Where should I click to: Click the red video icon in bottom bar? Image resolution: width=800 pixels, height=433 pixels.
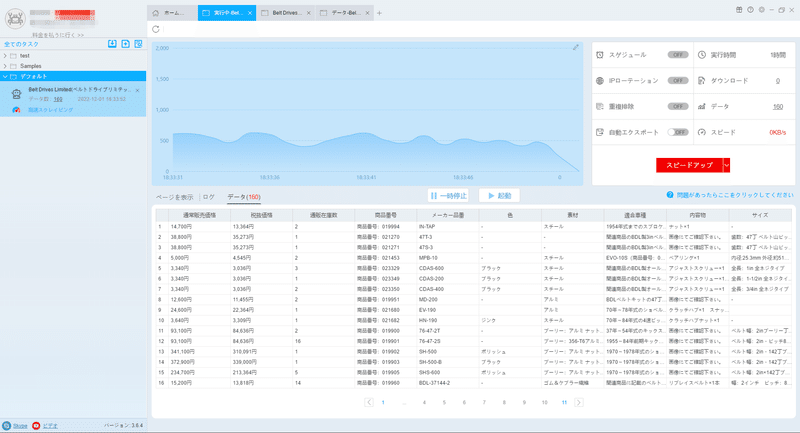(36, 425)
